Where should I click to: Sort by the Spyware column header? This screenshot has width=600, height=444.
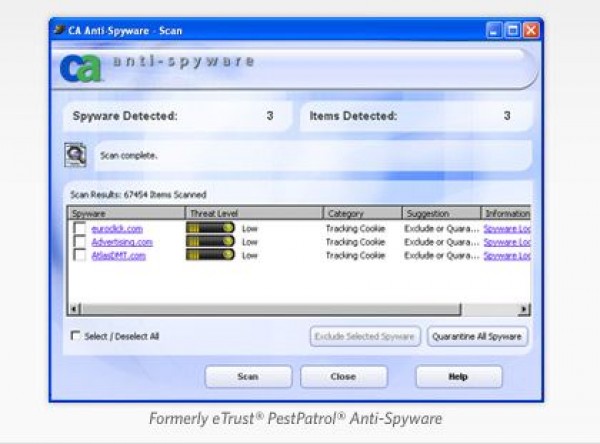click(x=126, y=213)
